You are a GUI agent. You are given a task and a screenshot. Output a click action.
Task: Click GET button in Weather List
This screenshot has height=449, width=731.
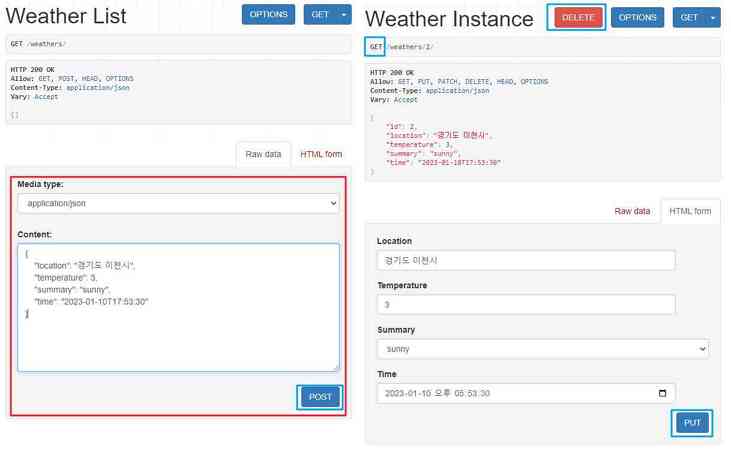(x=320, y=14)
